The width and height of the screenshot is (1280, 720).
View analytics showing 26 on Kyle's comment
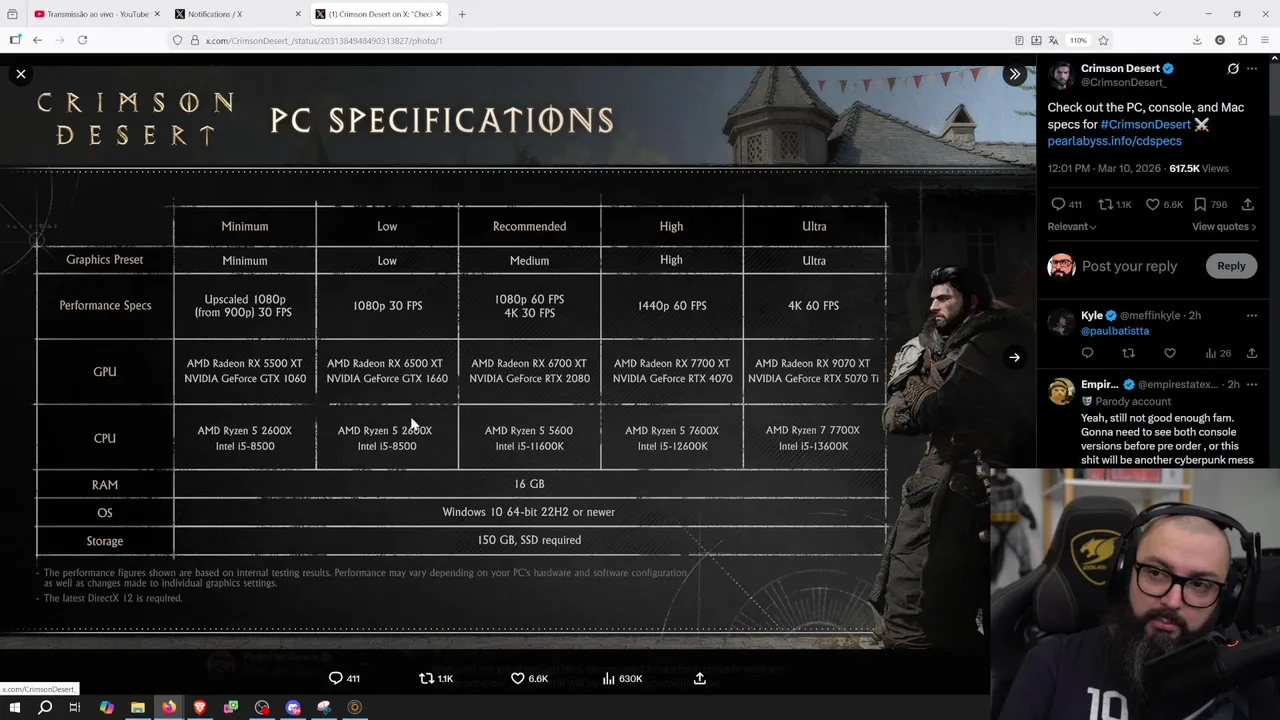click(x=1217, y=353)
